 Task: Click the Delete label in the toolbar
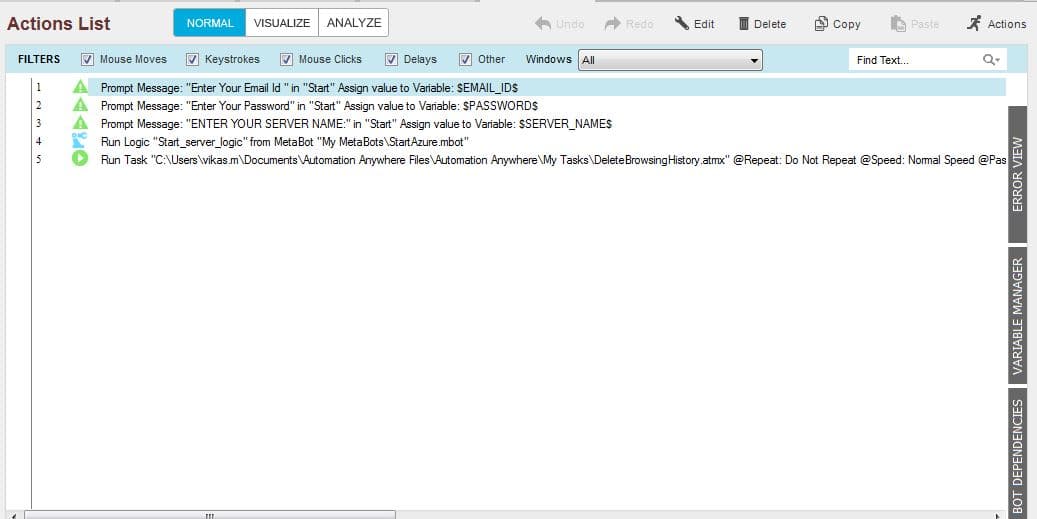pos(770,24)
